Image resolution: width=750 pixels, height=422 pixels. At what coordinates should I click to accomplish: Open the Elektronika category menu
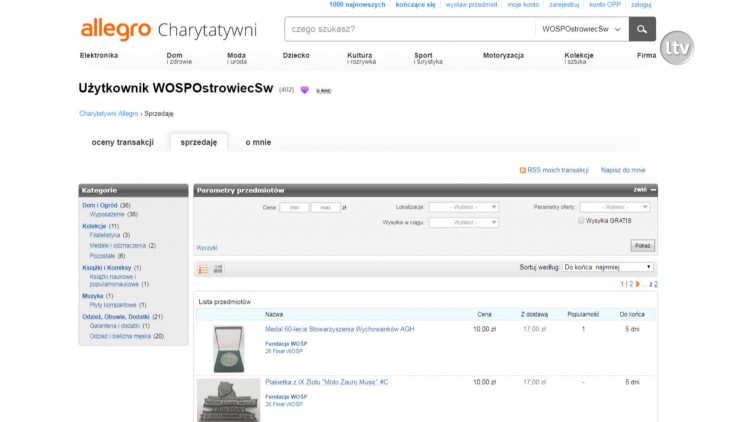pos(99,56)
